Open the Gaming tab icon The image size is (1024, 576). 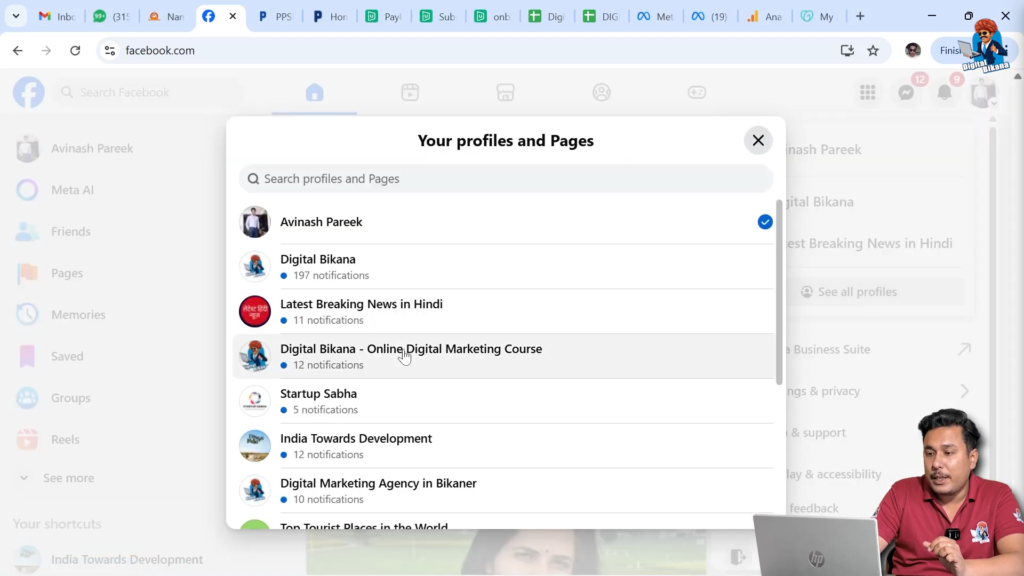click(697, 92)
